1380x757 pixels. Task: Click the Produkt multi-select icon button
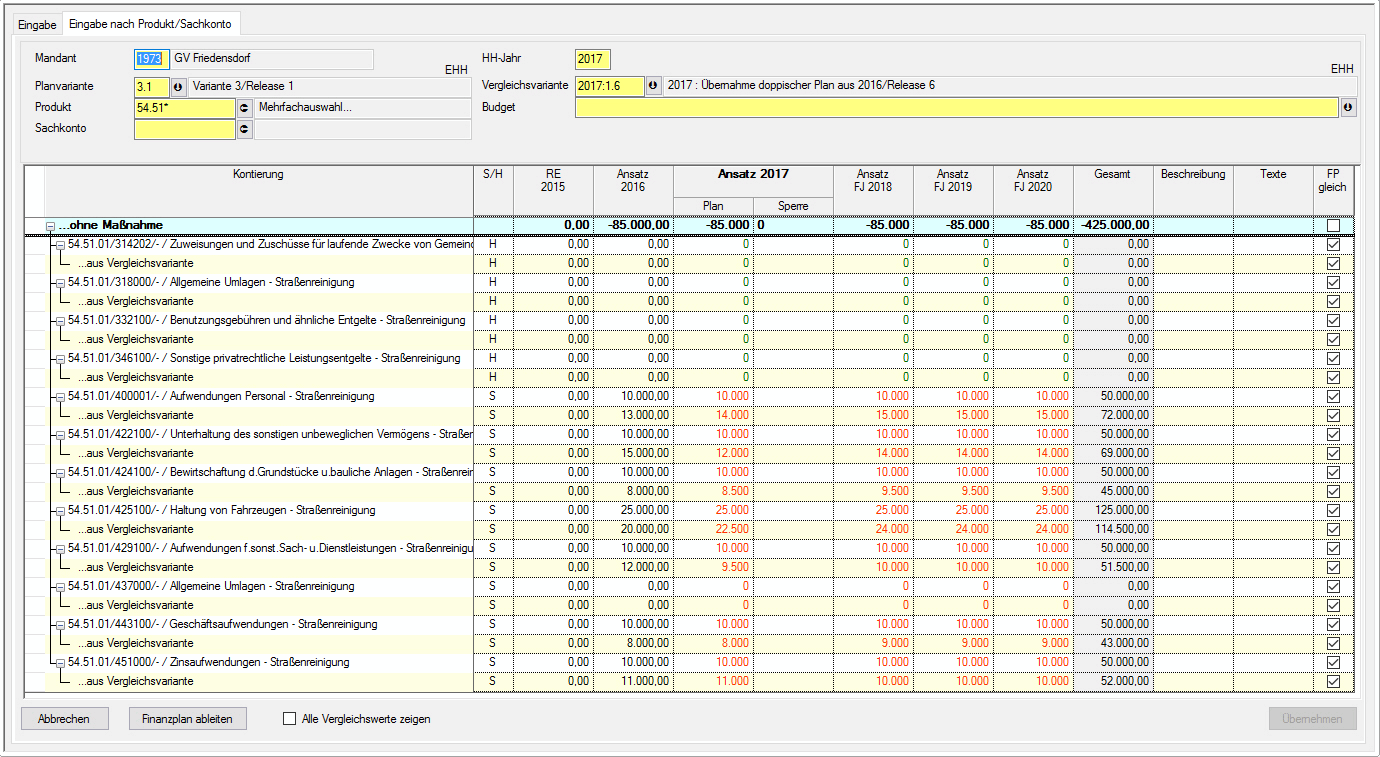[x=244, y=108]
